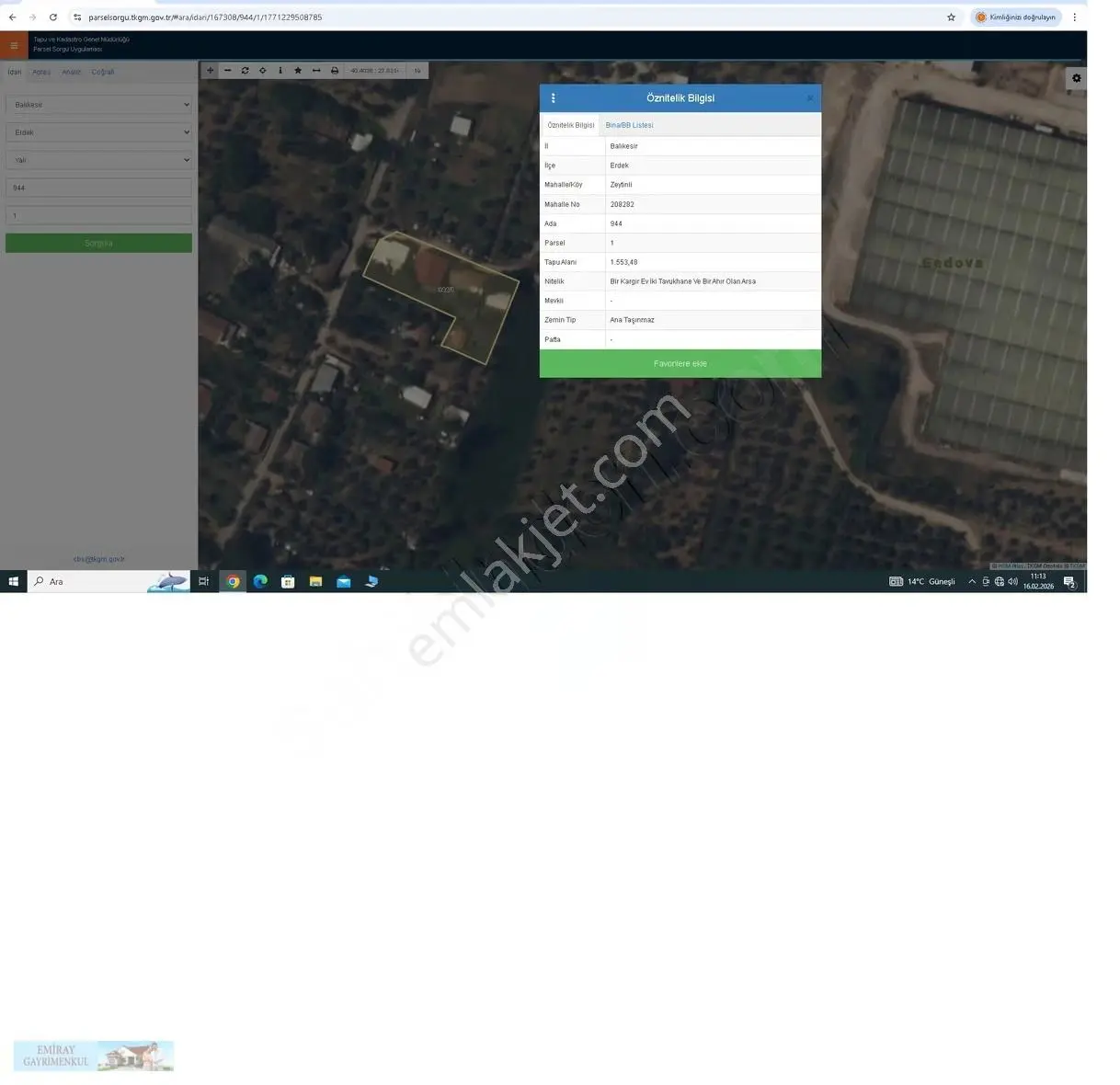Click the Mahalle No value 208282
The image size is (1120, 1085).
click(623, 204)
